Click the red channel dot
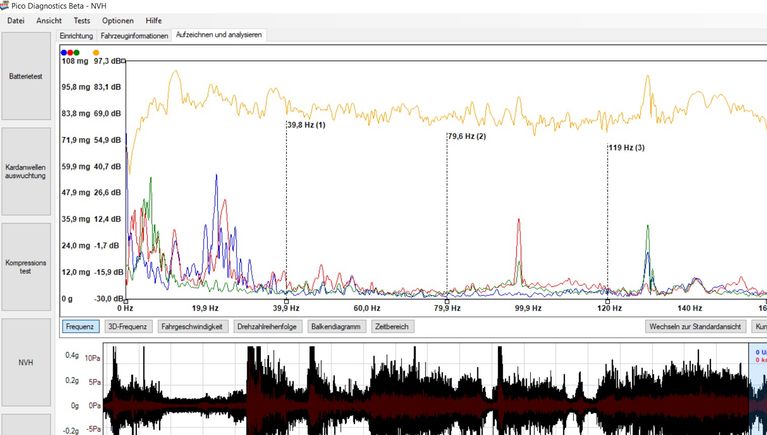This screenshot has width=767, height=435. [x=70, y=52]
